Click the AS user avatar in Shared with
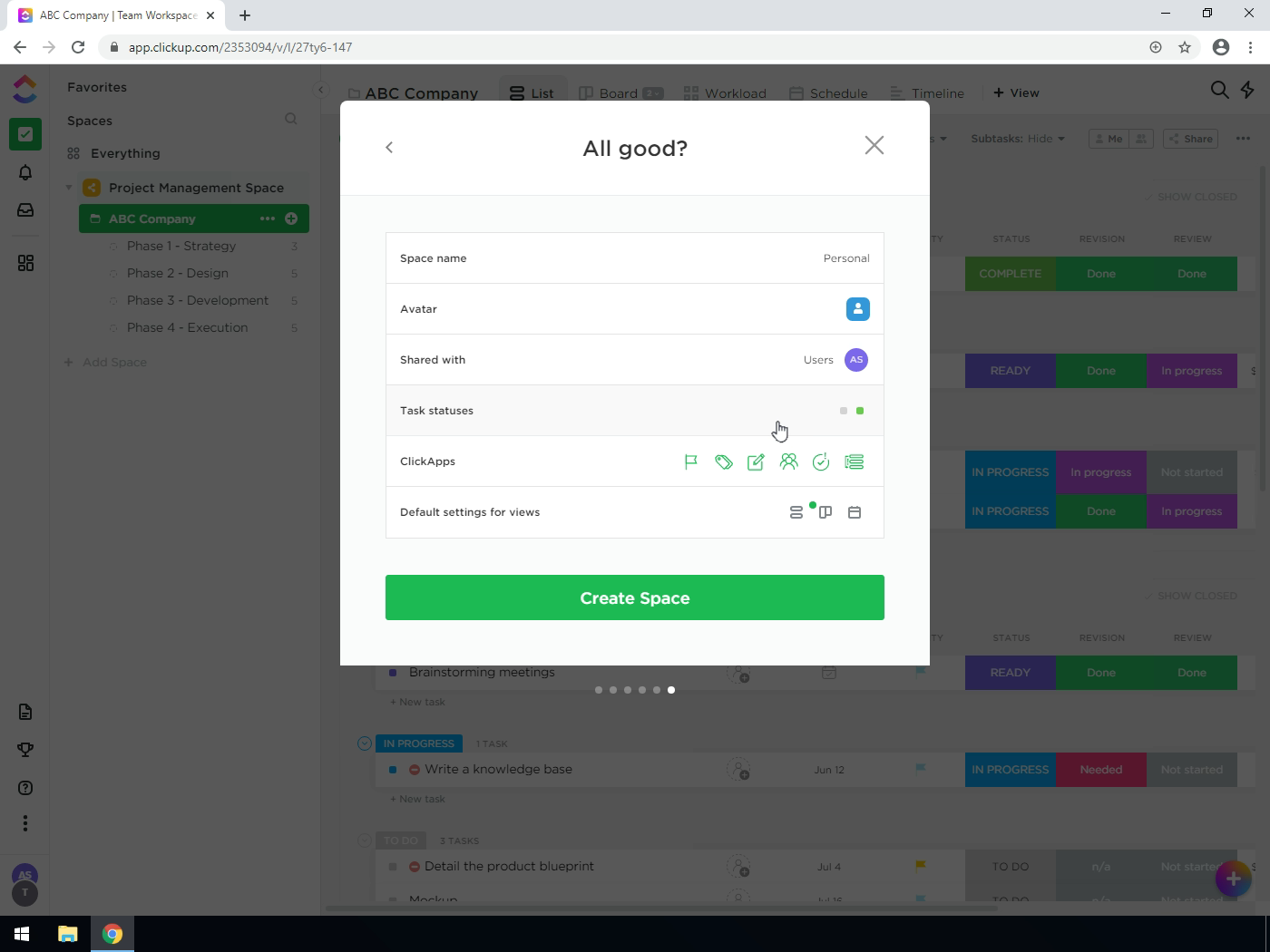Image resolution: width=1270 pixels, height=952 pixels. click(x=856, y=360)
